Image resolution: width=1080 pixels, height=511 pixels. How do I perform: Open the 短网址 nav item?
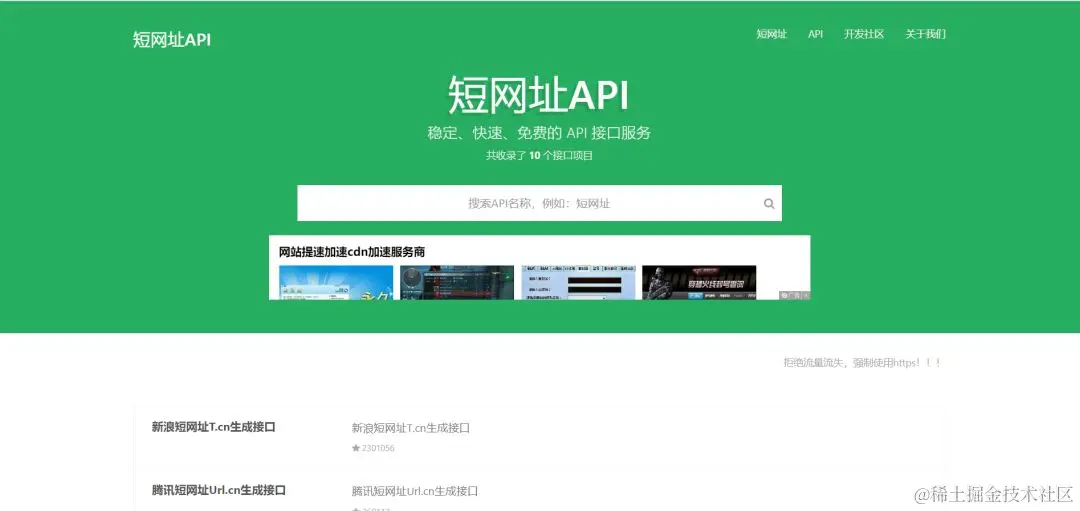click(x=771, y=34)
